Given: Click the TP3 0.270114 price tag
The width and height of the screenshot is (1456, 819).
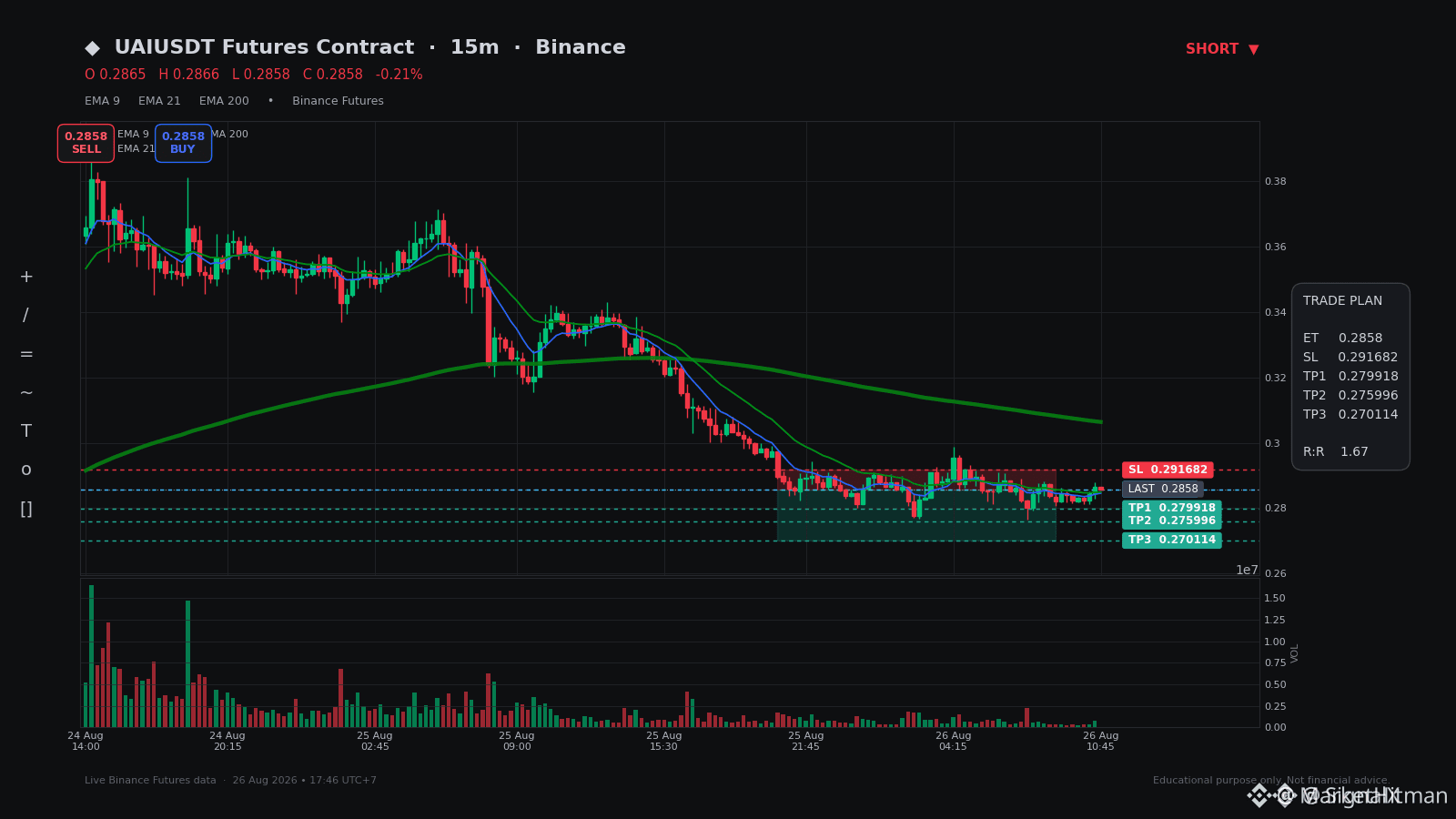Looking at the screenshot, I should tap(1172, 540).
